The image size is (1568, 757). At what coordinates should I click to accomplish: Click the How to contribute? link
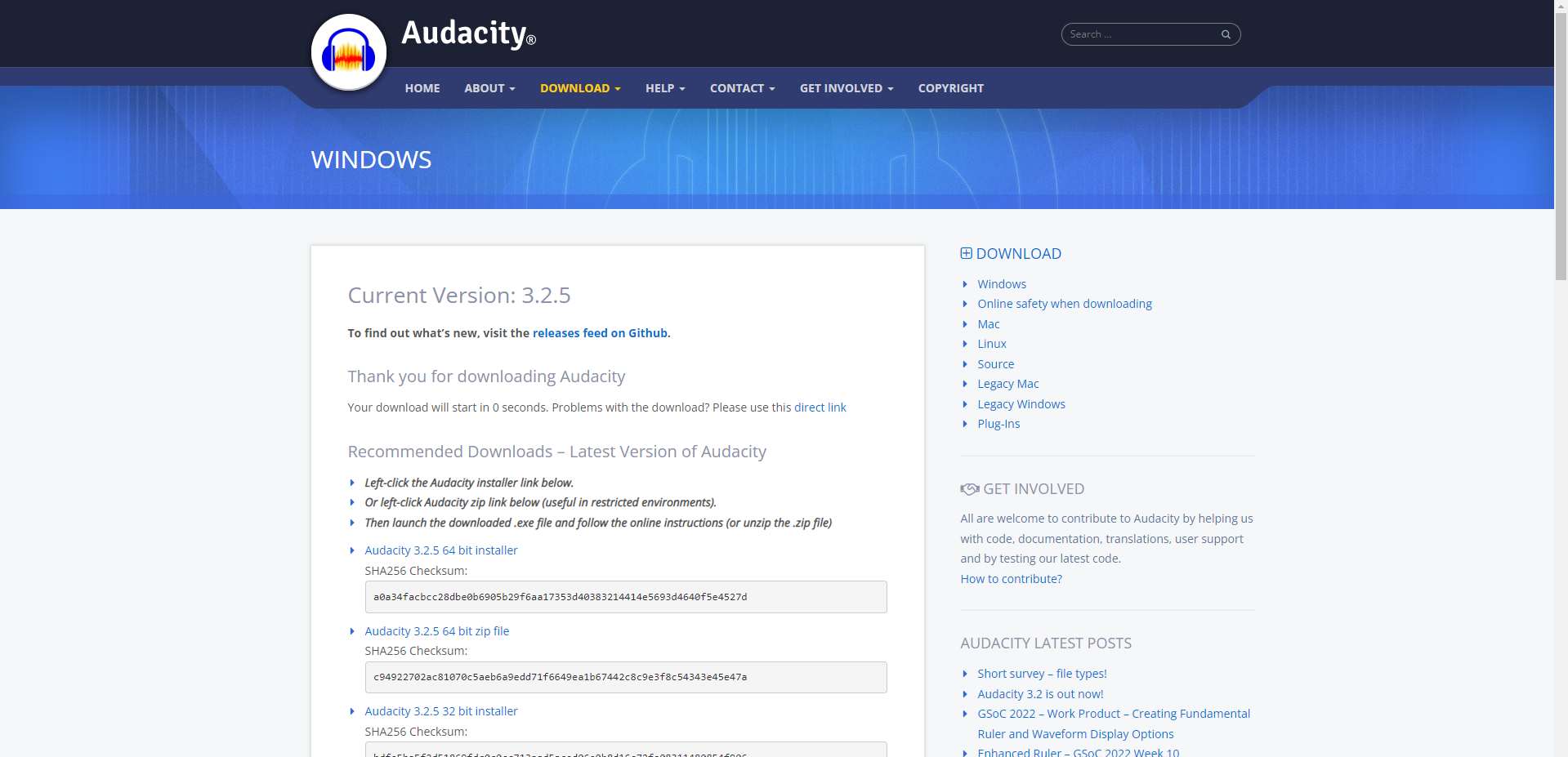pyautogui.click(x=1012, y=579)
